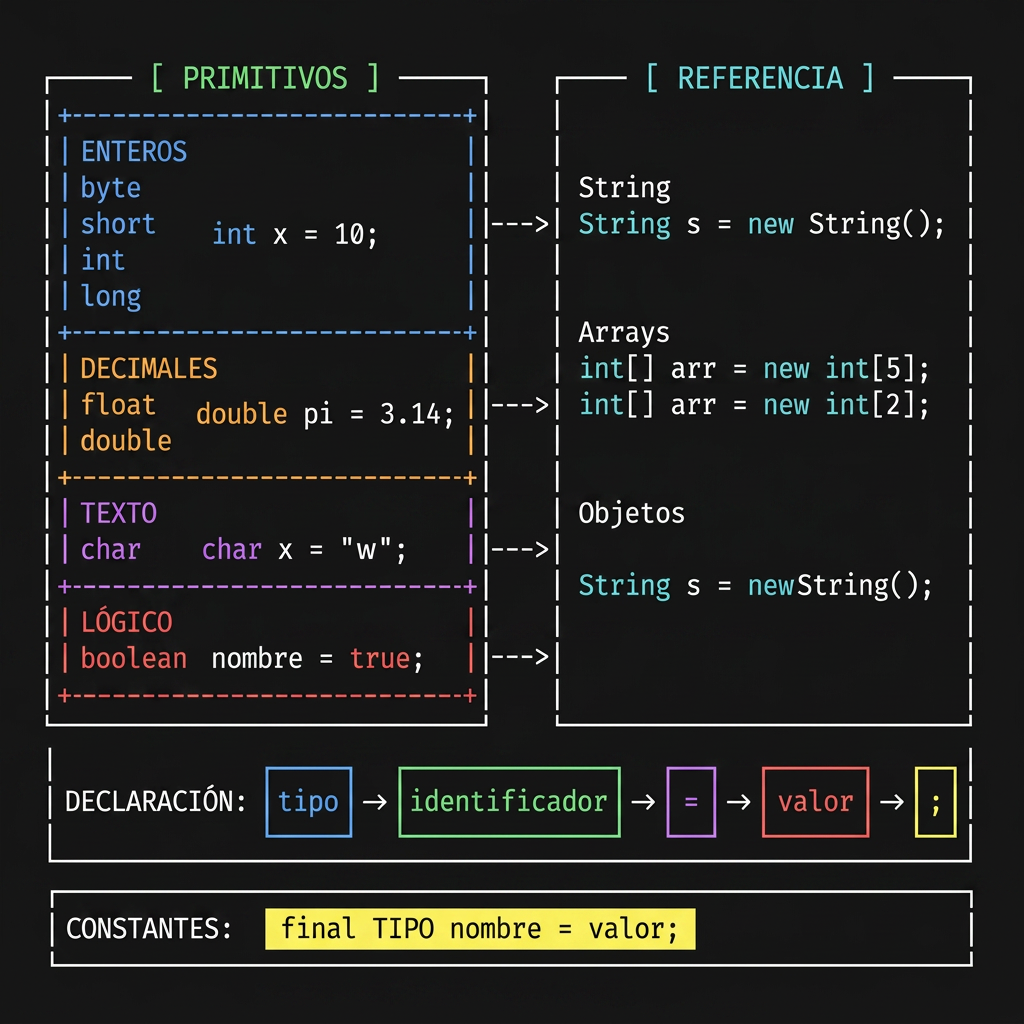This screenshot has height=1024, width=1024.
Task: Click the yellow 'final TIPO nombre = valor;' highlight
Action: 479,929
